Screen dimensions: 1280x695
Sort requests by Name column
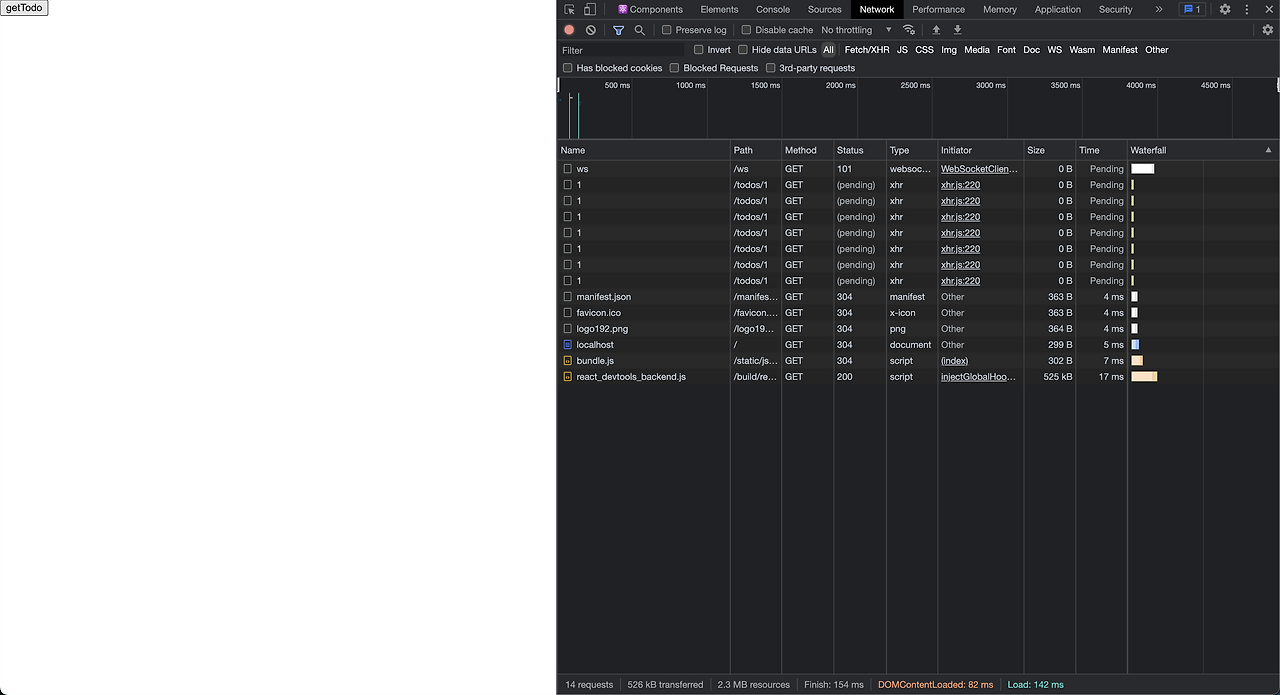(644, 150)
